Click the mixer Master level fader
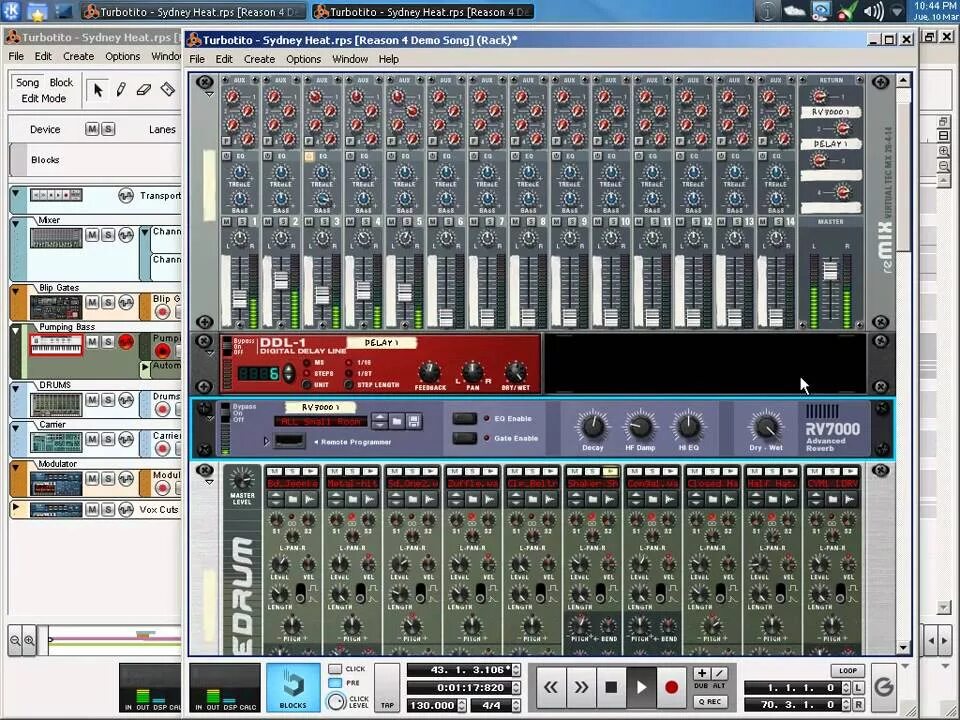The image size is (960, 720). 830,270
